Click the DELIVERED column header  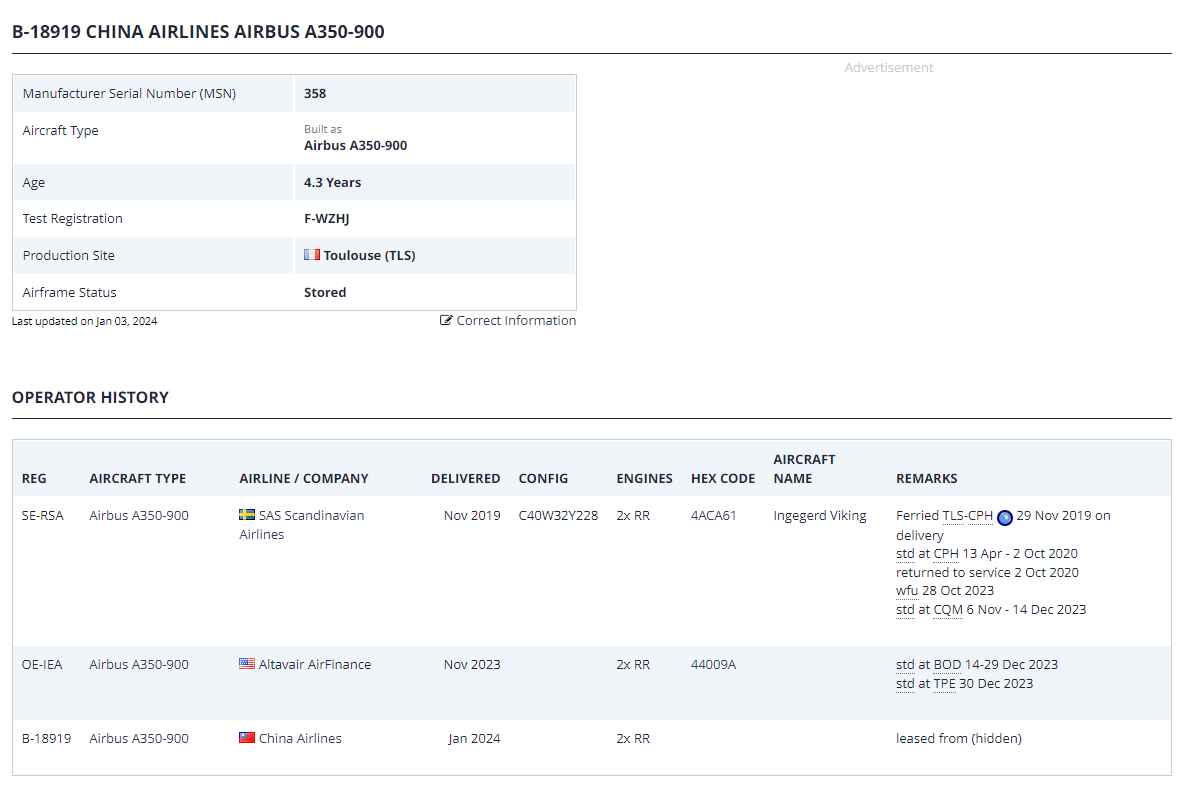465,478
